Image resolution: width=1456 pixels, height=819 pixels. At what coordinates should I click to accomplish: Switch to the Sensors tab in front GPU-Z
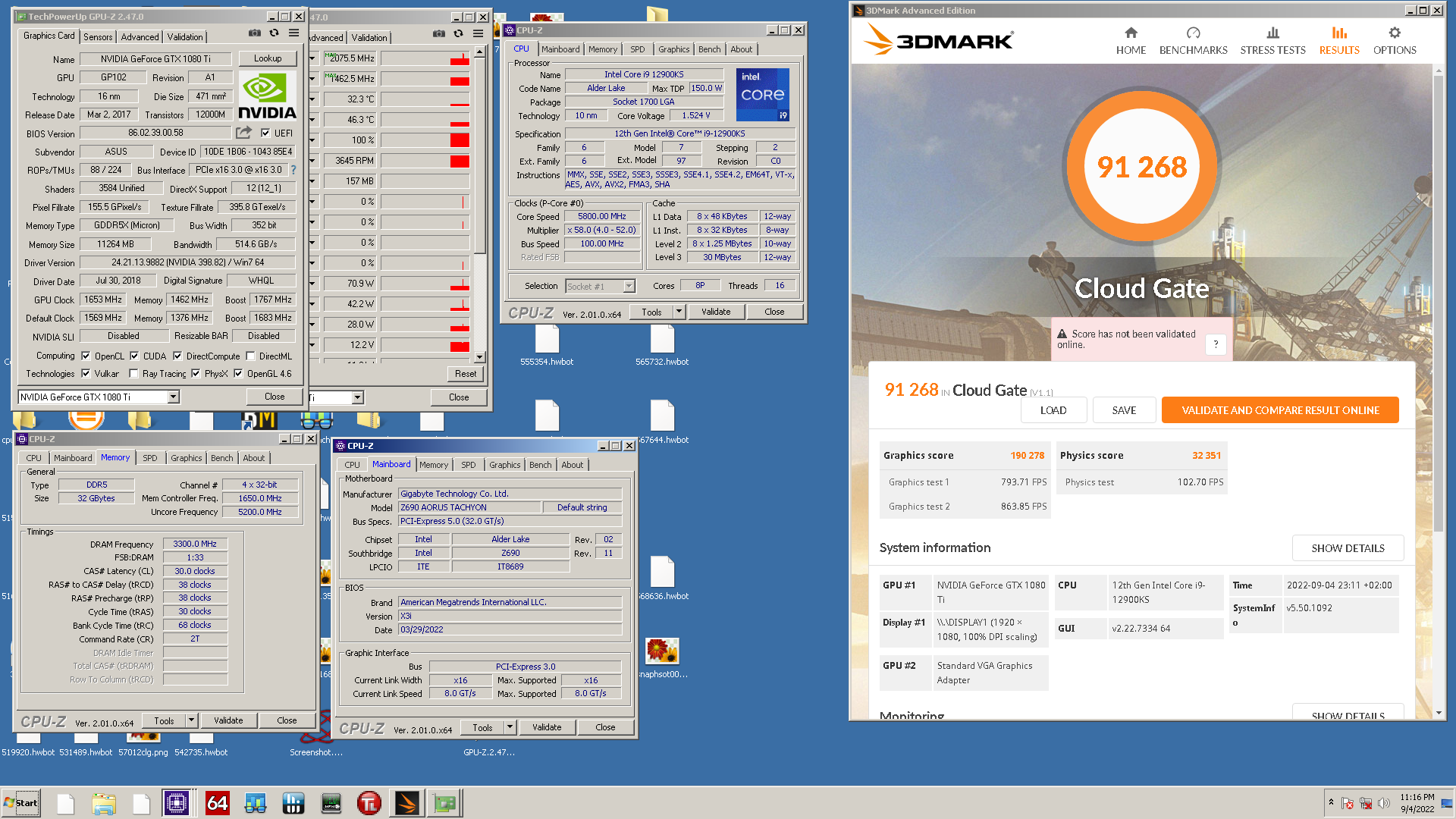pos(98,36)
